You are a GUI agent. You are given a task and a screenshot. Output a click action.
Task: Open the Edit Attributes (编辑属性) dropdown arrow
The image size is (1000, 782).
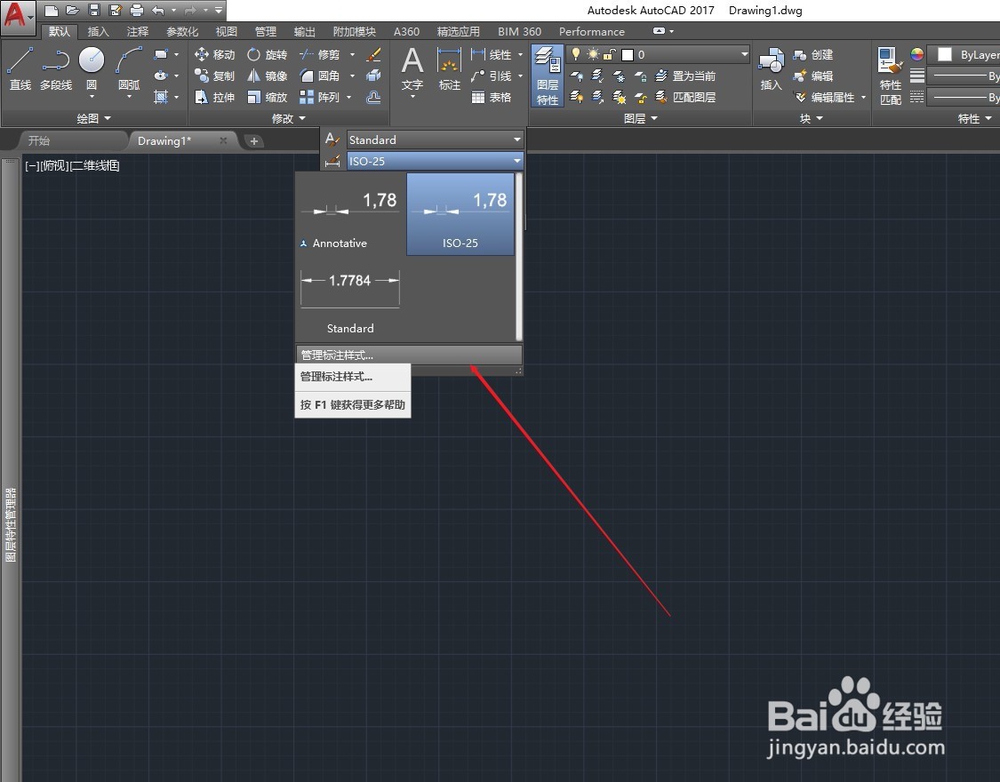pyautogui.click(x=864, y=97)
